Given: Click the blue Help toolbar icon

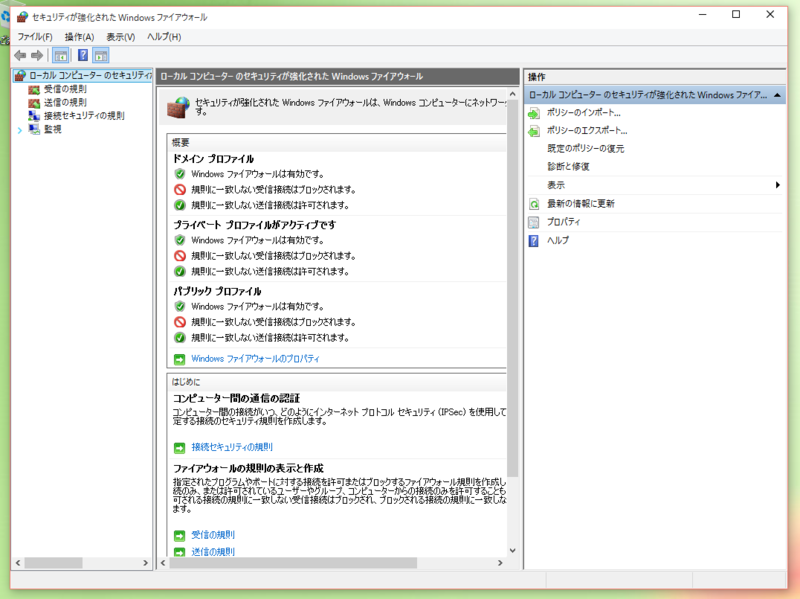Looking at the screenshot, I should [x=83, y=55].
